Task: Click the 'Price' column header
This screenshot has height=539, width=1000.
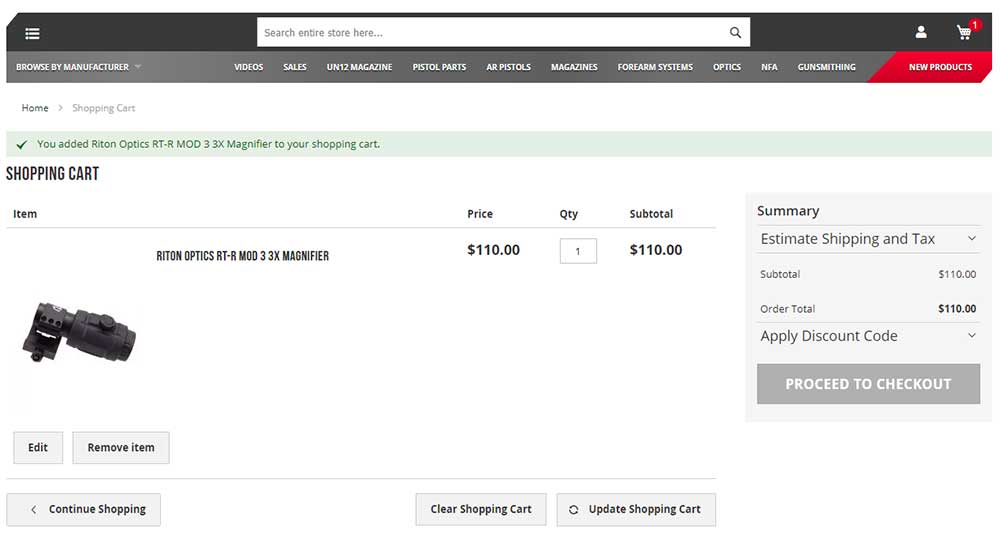Action: [480, 214]
